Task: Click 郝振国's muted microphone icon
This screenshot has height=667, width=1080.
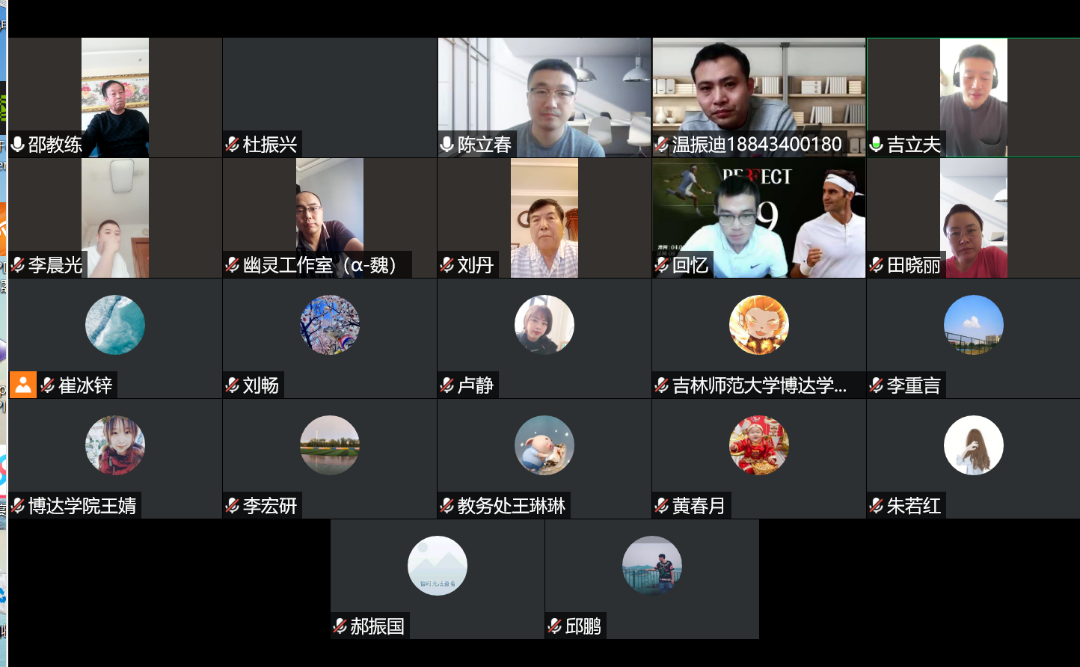Action: (x=340, y=626)
